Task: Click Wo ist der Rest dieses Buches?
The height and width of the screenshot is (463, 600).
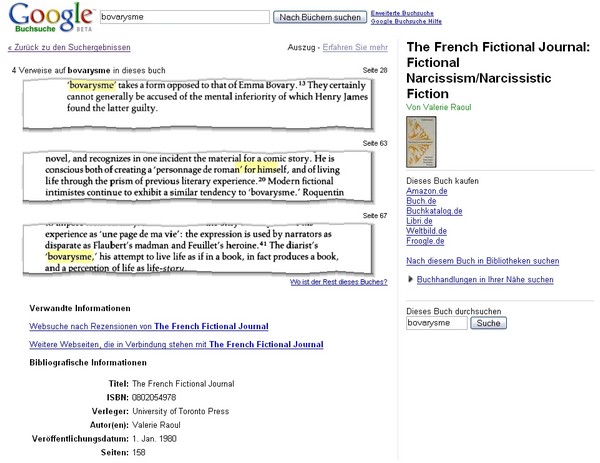Action: (x=339, y=283)
